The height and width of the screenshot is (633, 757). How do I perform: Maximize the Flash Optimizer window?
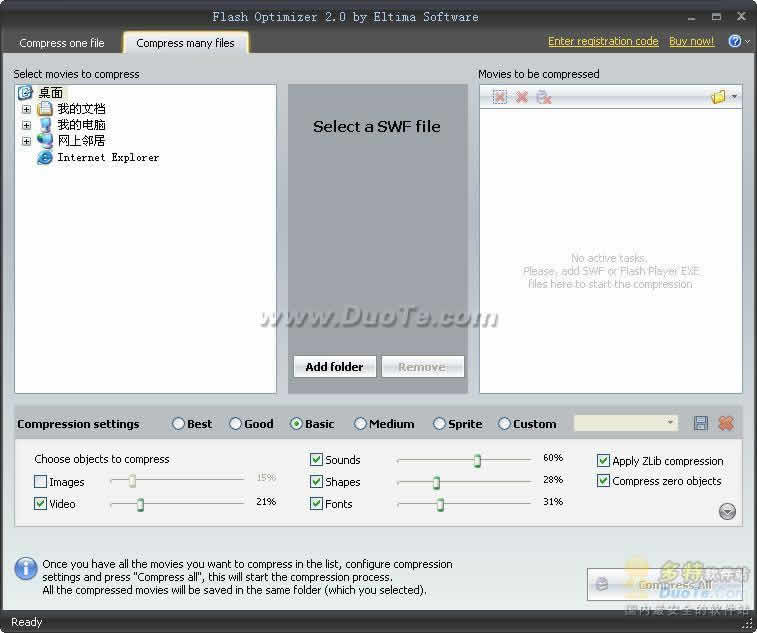(716, 17)
